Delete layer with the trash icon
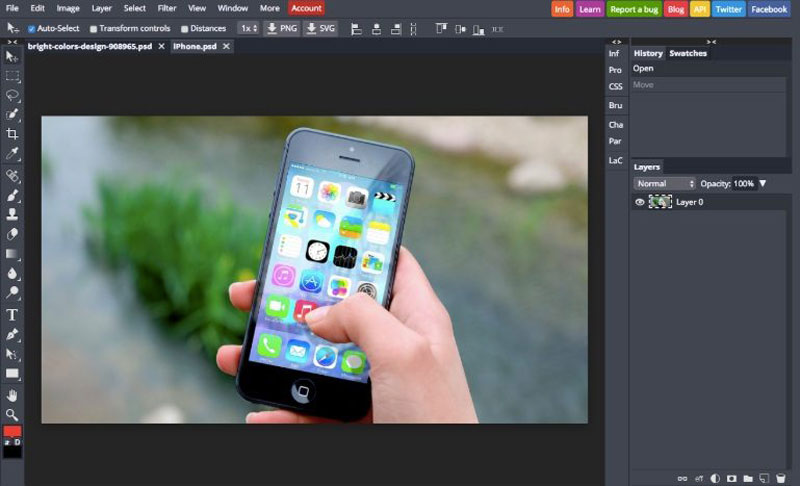 pyautogui.click(x=780, y=478)
